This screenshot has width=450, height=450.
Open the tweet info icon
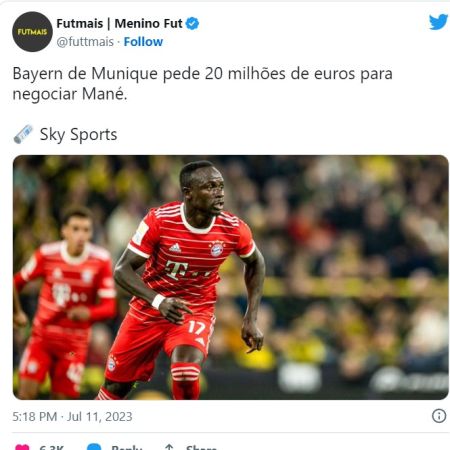439,416
